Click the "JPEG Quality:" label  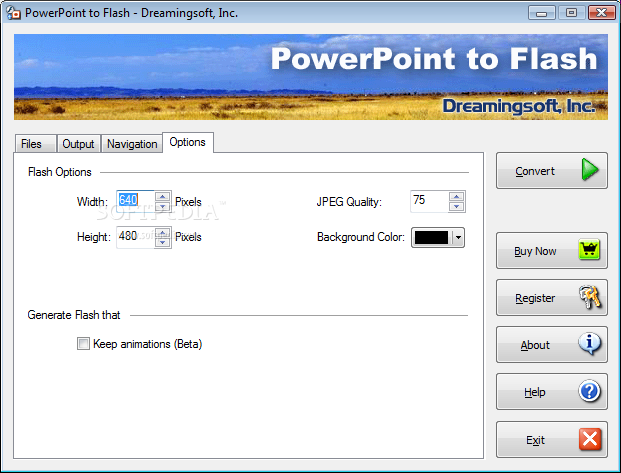[349, 202]
